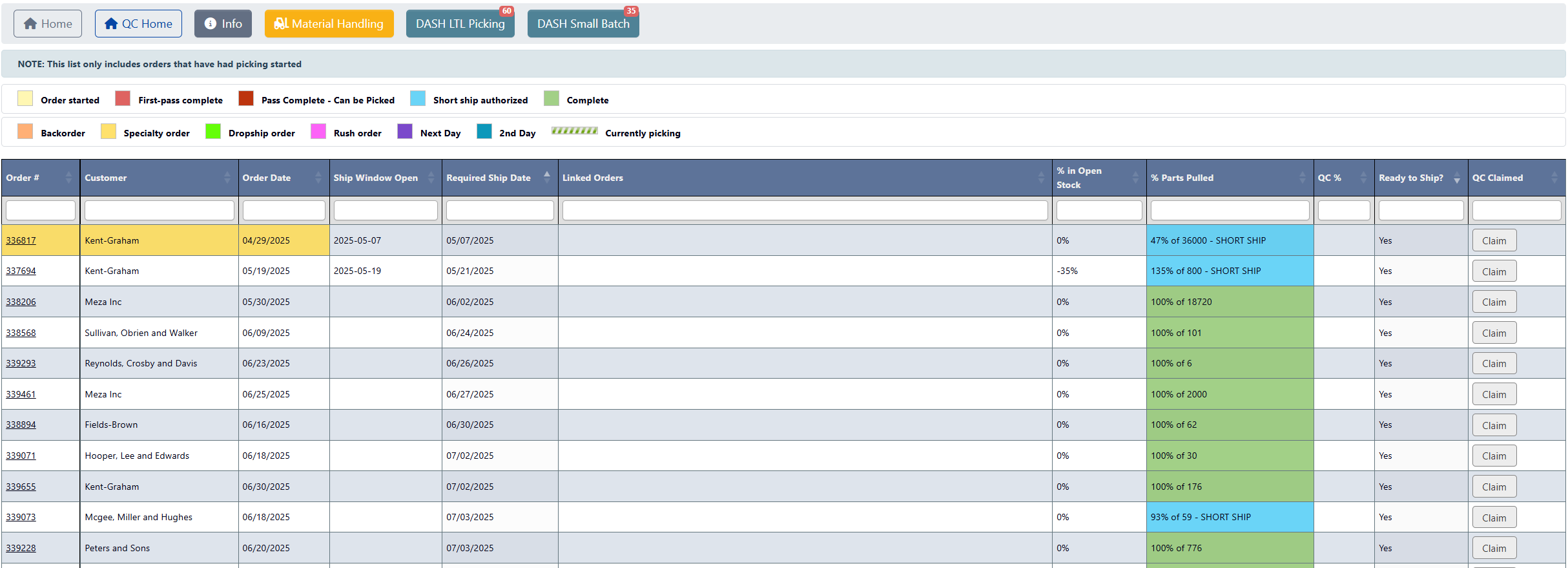Open the Home button
Viewport: 1568px width, 568px height.
[x=48, y=24]
